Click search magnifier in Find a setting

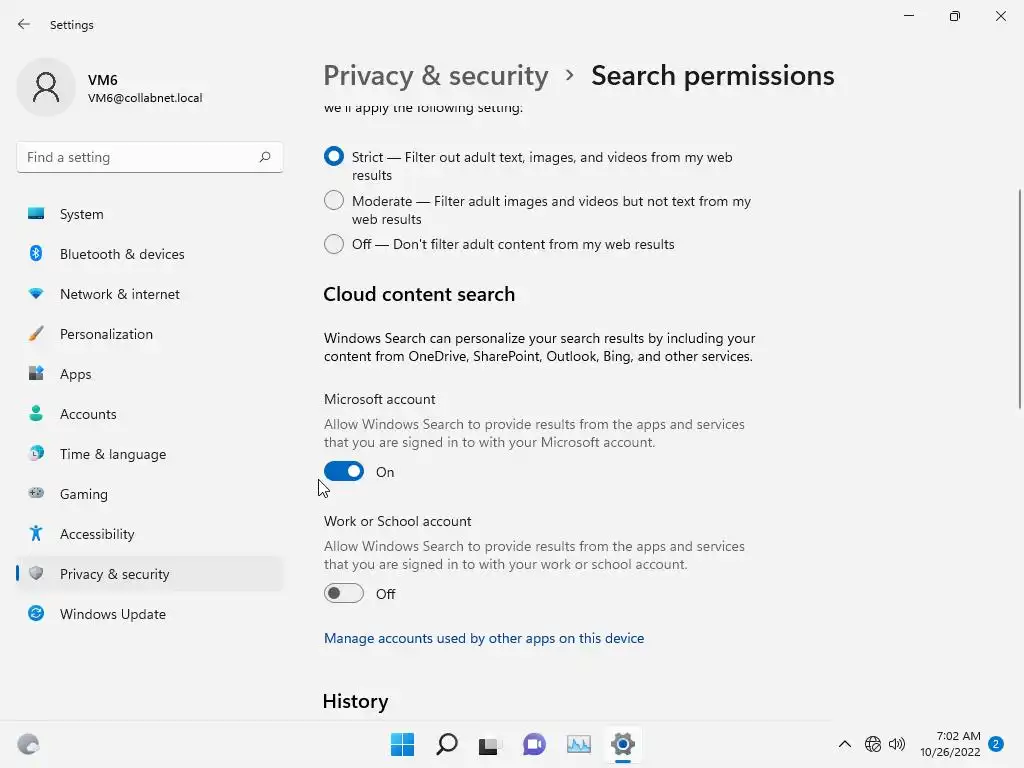265,157
